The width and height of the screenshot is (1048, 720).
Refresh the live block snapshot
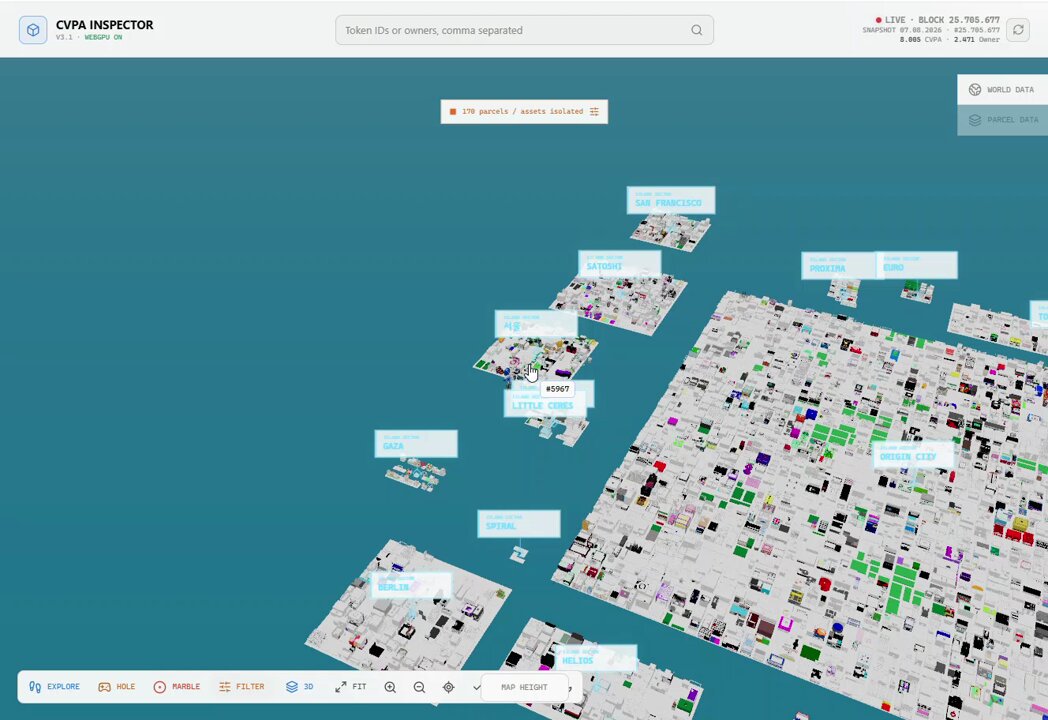click(x=1018, y=29)
